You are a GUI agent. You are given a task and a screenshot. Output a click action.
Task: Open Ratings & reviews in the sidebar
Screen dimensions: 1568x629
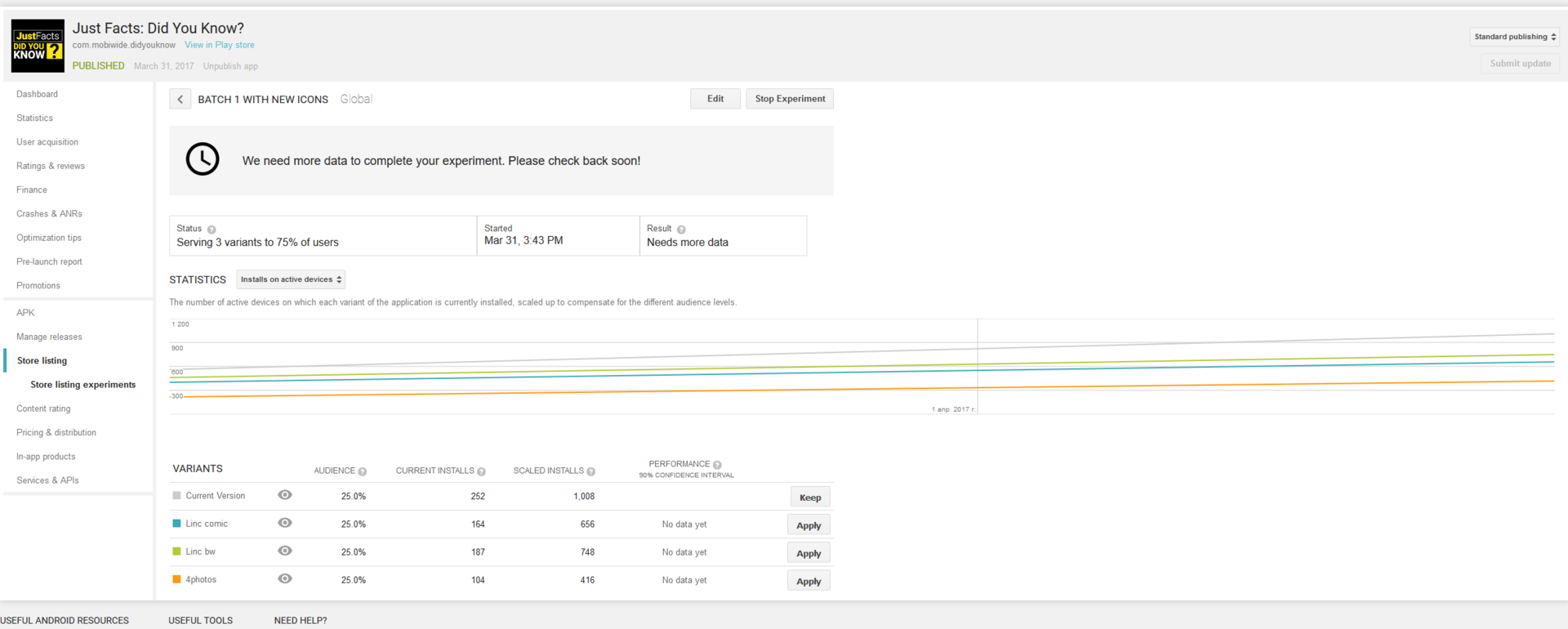51,166
